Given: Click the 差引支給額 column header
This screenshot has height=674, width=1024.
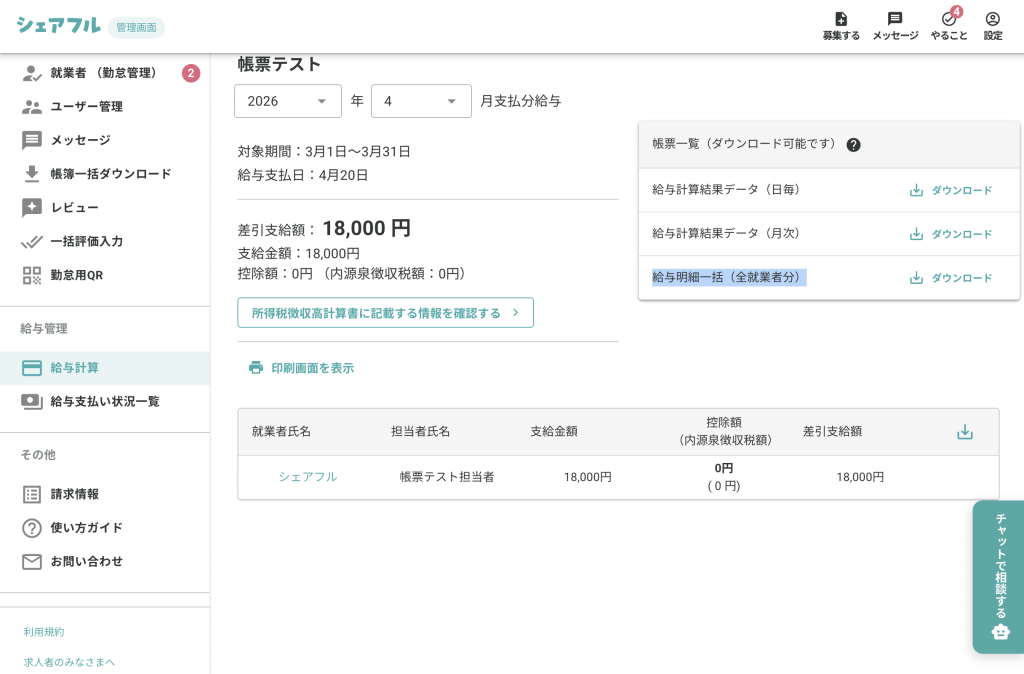Looking at the screenshot, I should (832, 431).
